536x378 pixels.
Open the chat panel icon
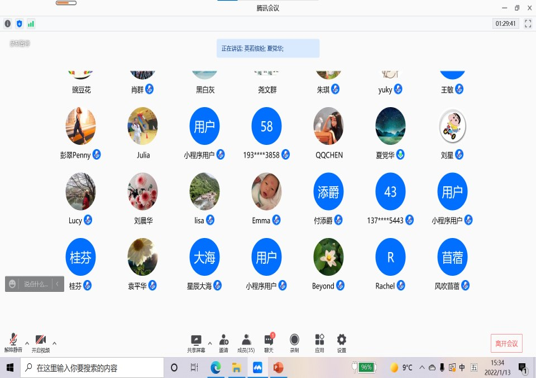click(269, 343)
